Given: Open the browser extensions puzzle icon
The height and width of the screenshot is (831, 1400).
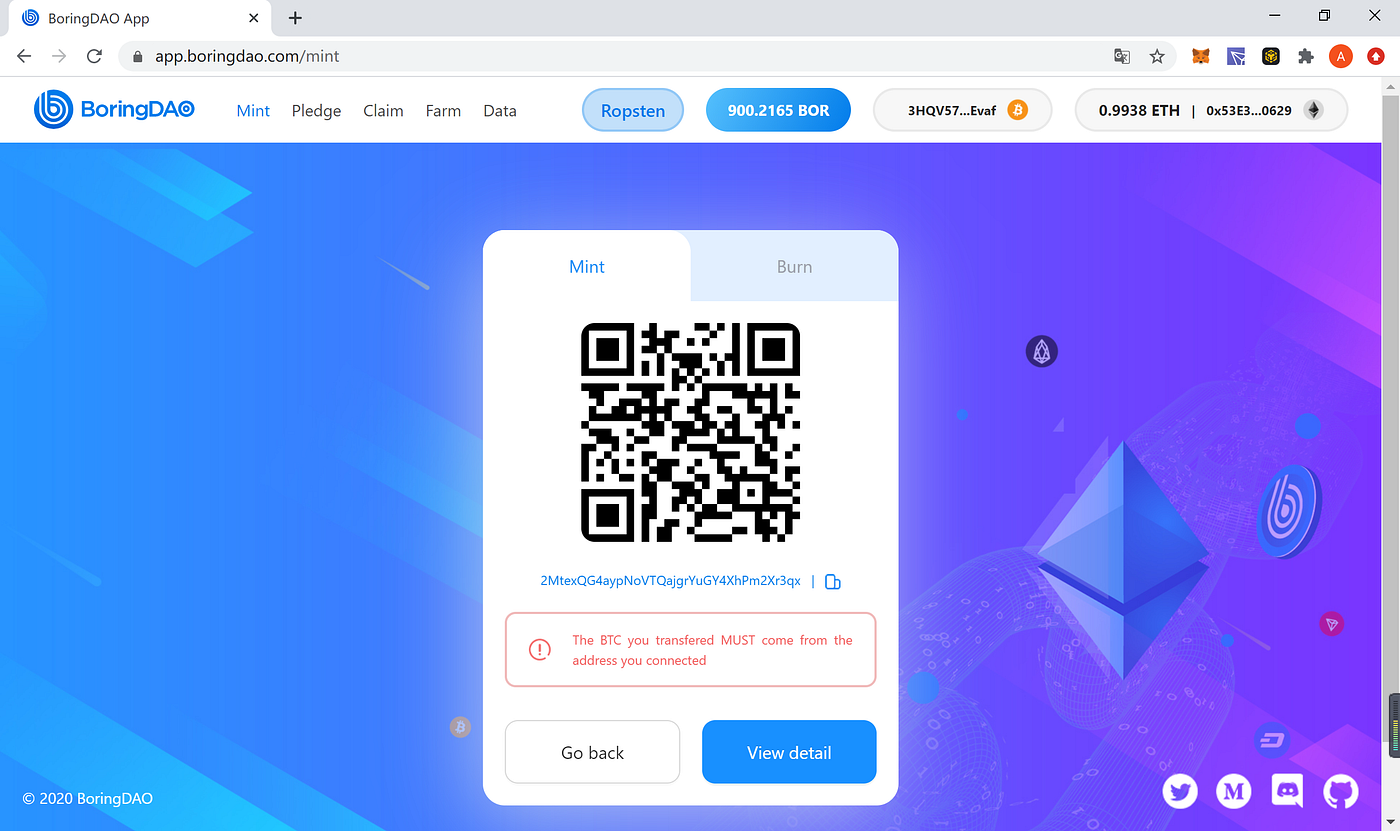Looking at the screenshot, I should 1305,56.
